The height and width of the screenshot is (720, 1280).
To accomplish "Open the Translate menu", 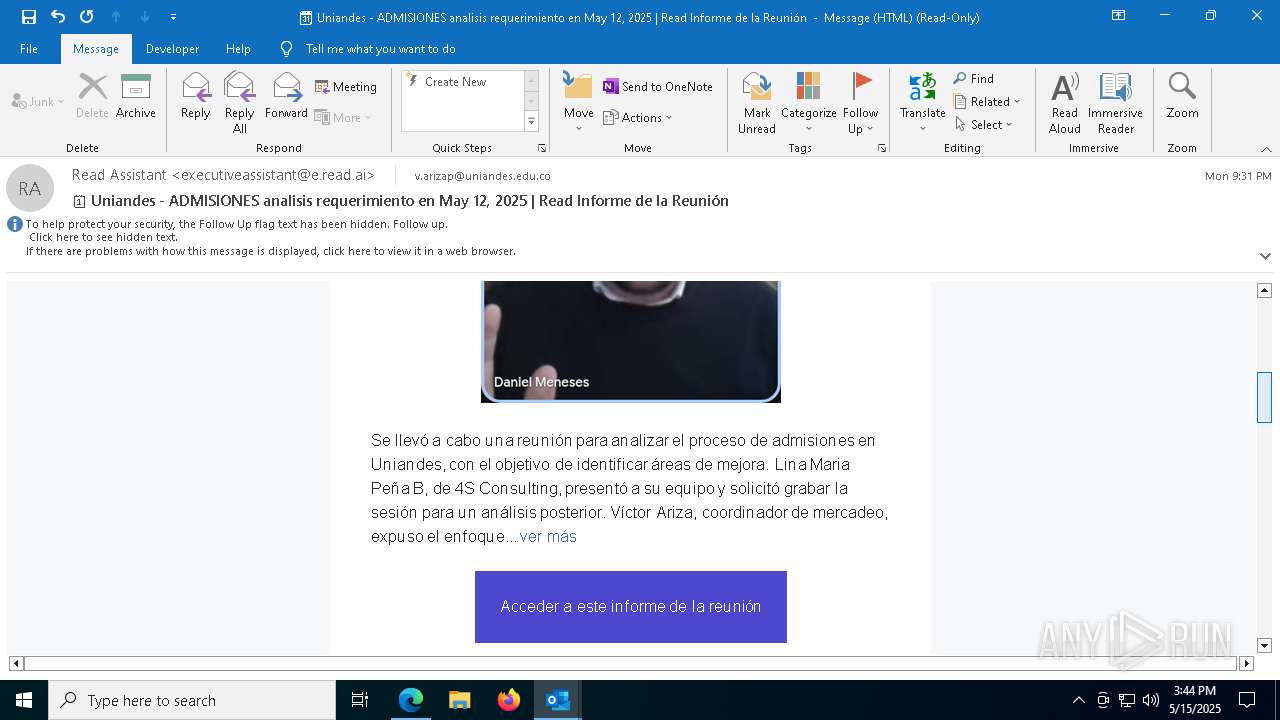I will point(922,103).
